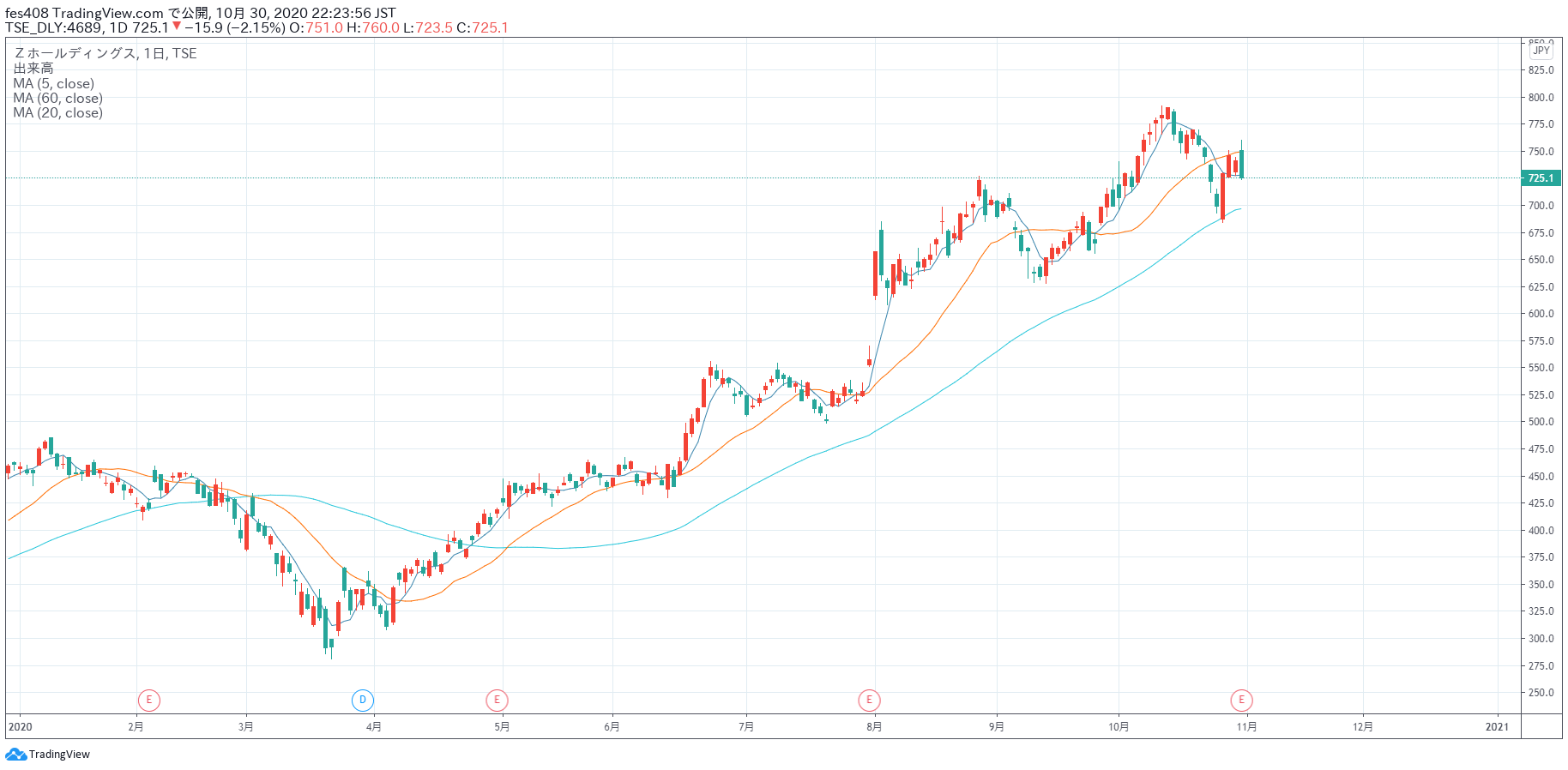This screenshot has width=1568, height=770.
Task: Click the TradingView cloud logo
Action: [x=15, y=755]
